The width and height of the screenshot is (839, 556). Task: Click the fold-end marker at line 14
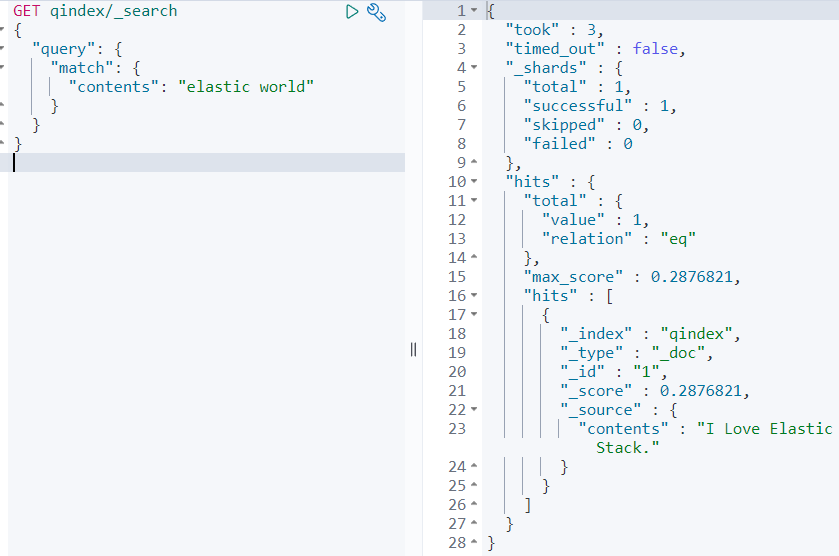(474, 257)
